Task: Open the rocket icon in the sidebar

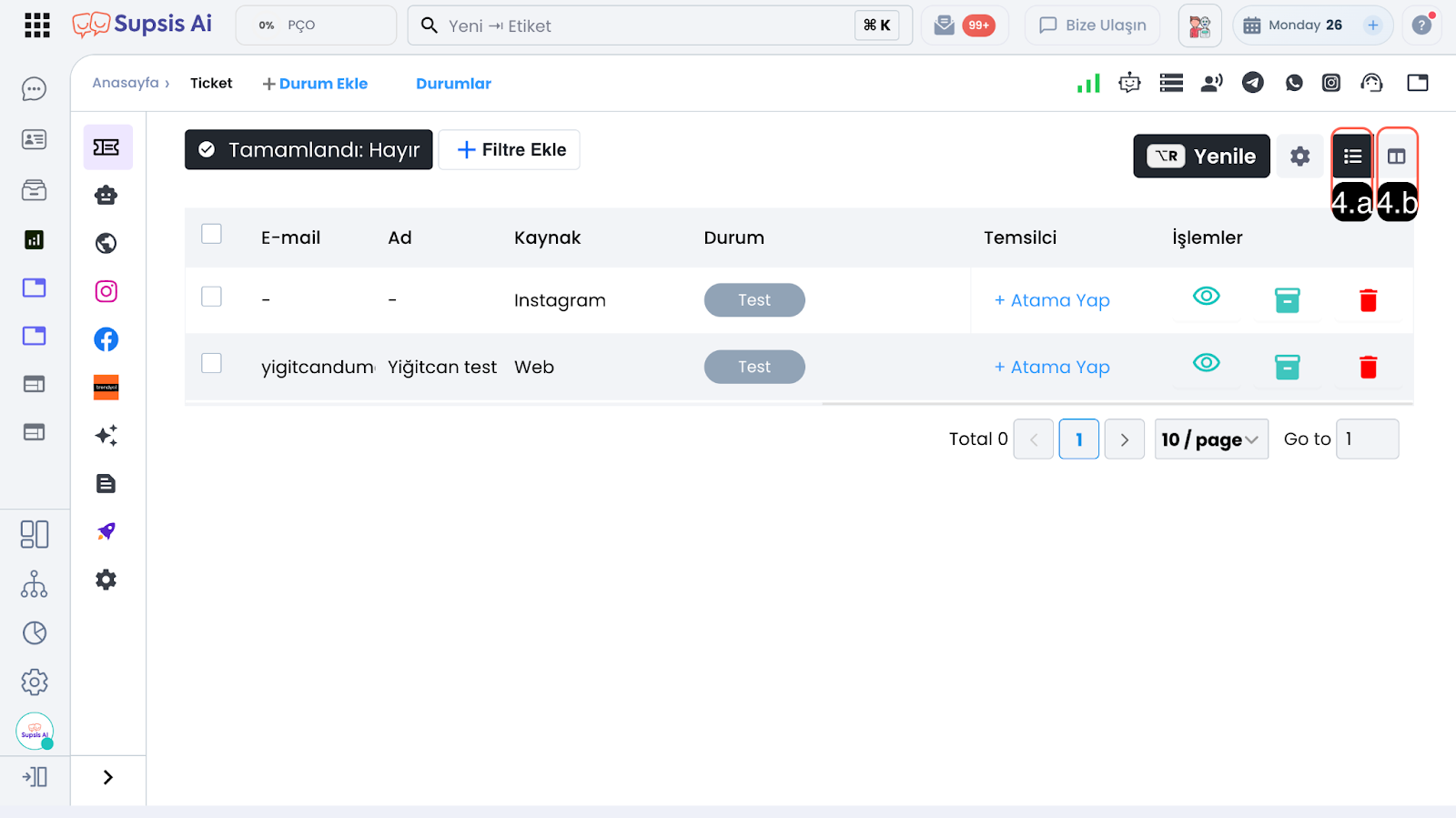Action: click(106, 531)
